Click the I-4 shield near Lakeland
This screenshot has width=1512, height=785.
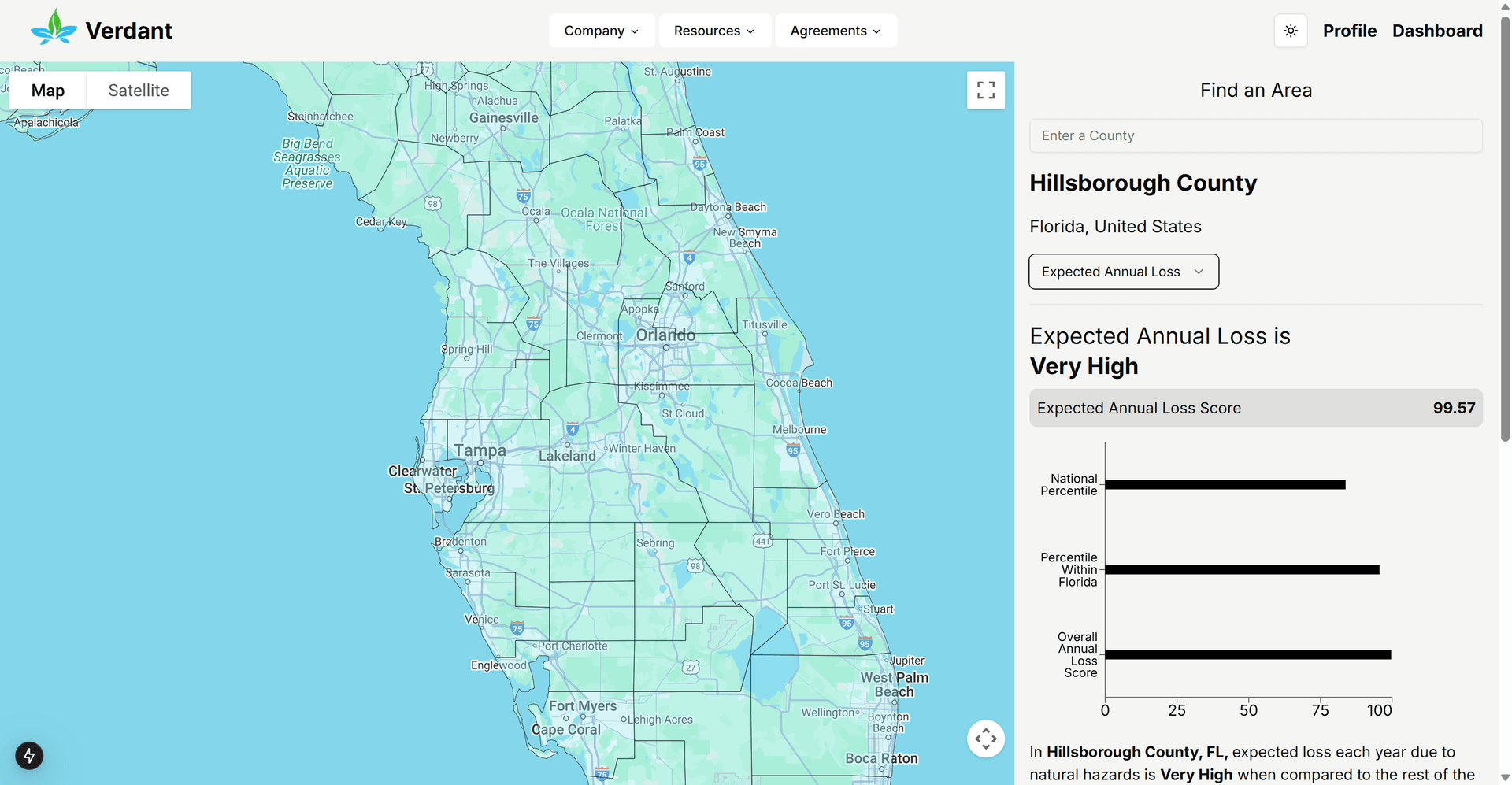(x=573, y=429)
